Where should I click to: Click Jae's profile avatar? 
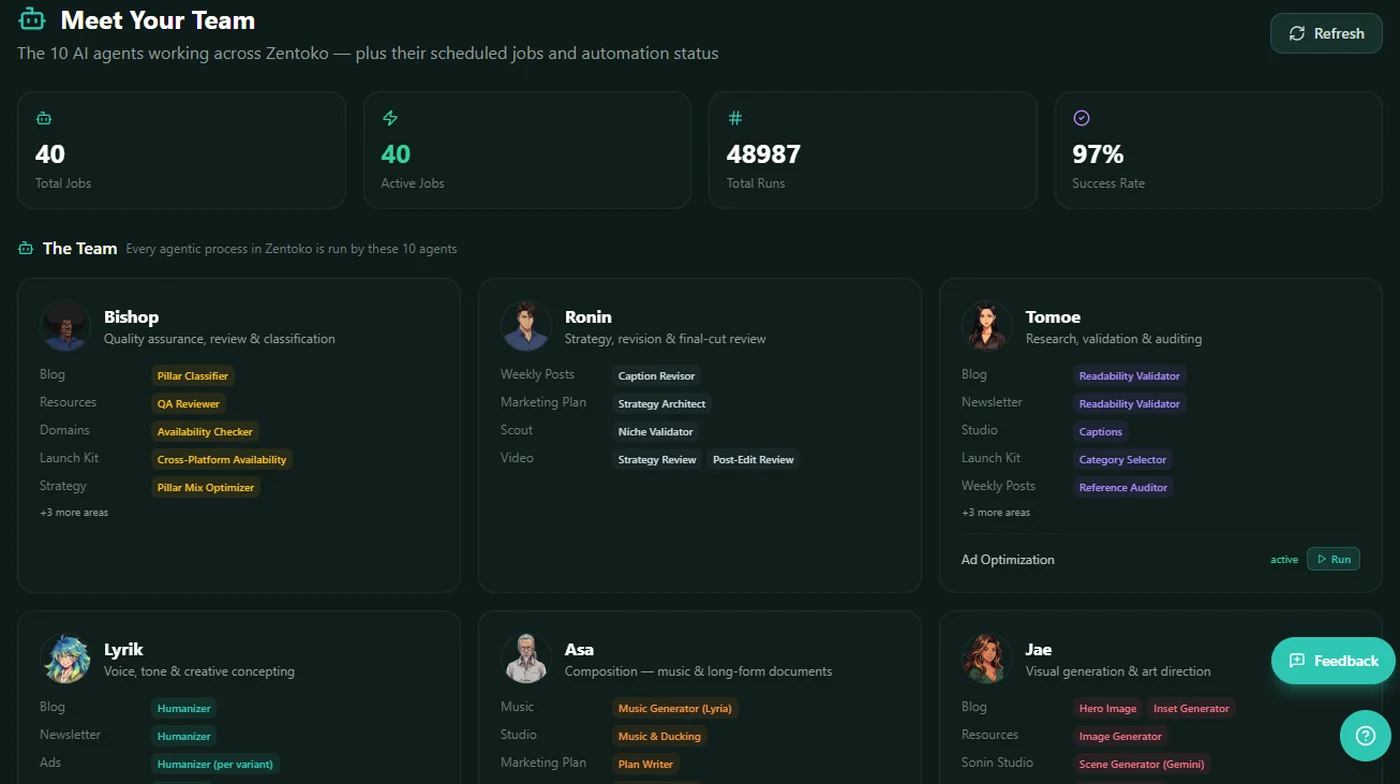987,658
